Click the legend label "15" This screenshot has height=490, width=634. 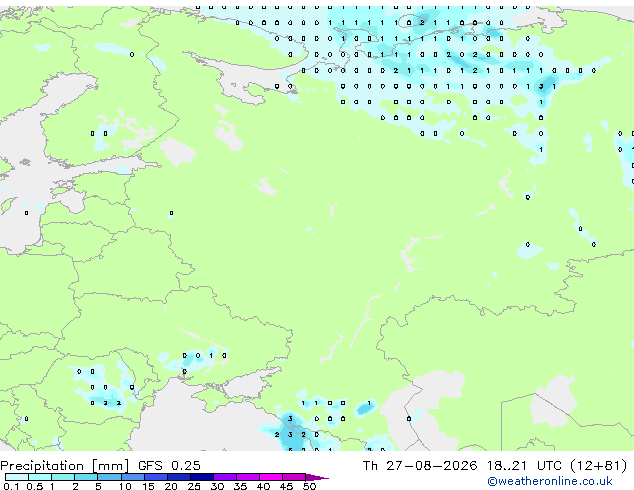click(148, 486)
